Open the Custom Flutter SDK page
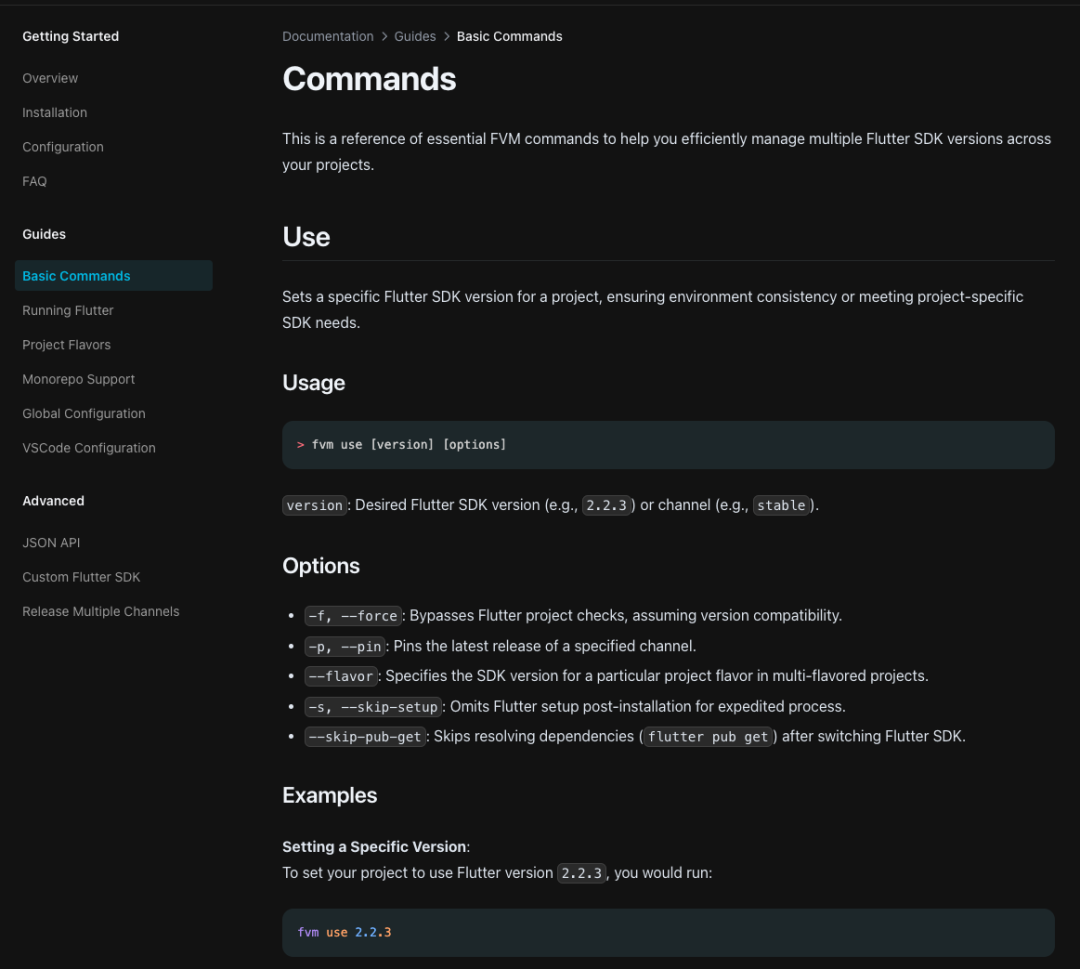This screenshot has width=1080, height=969. 81,577
